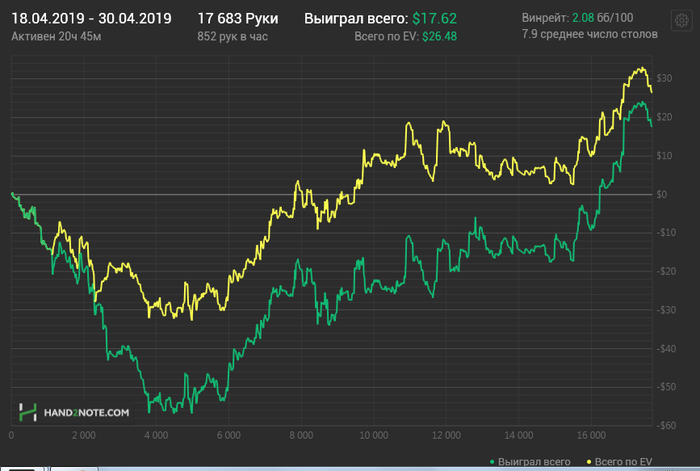Screen dimensions: 700x471
Task: Click '7.9 среднее число столов' text
Action: 590,34
